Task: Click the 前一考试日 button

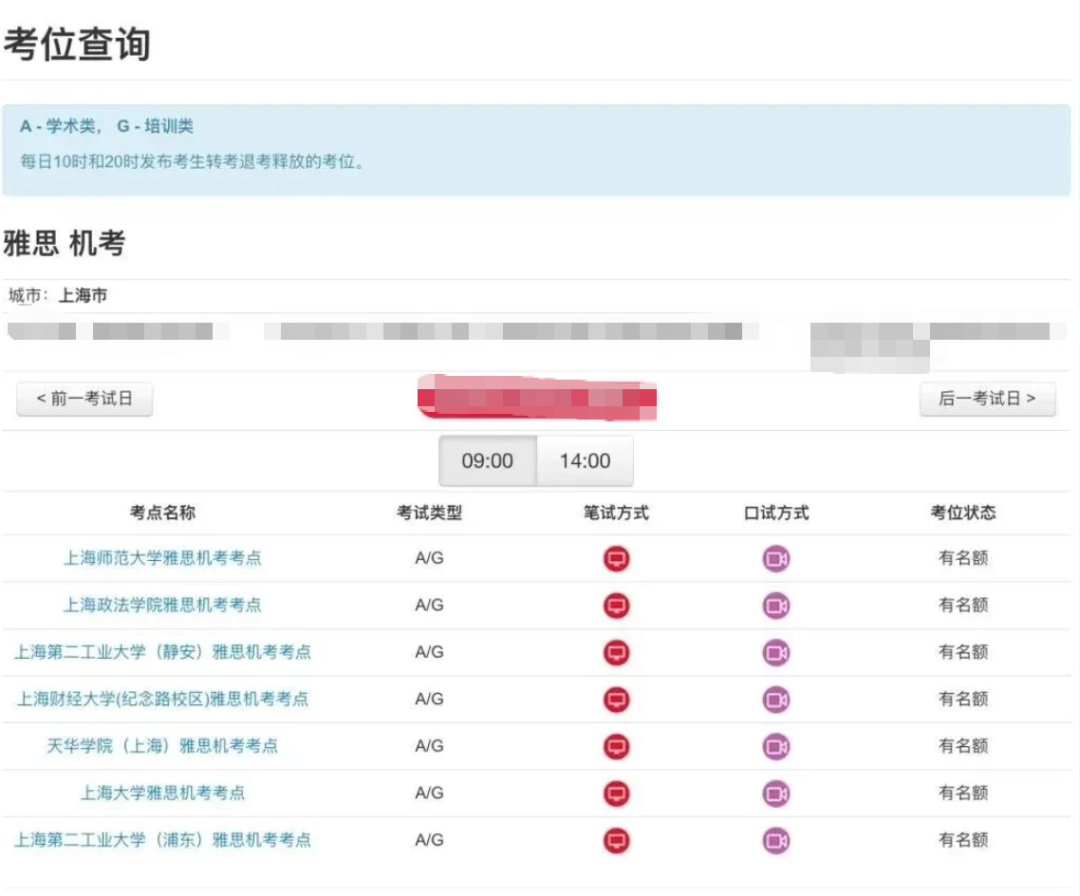Action: click(x=84, y=398)
